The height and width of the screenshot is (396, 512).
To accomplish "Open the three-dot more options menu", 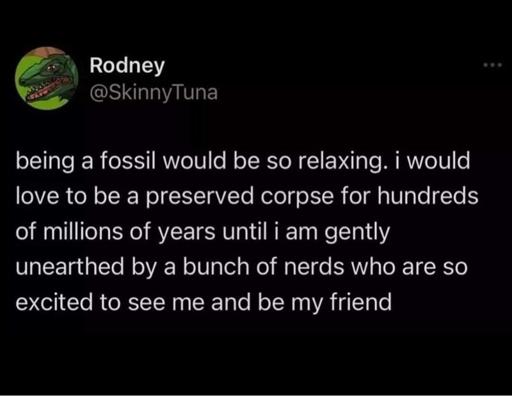I will tap(493, 65).
